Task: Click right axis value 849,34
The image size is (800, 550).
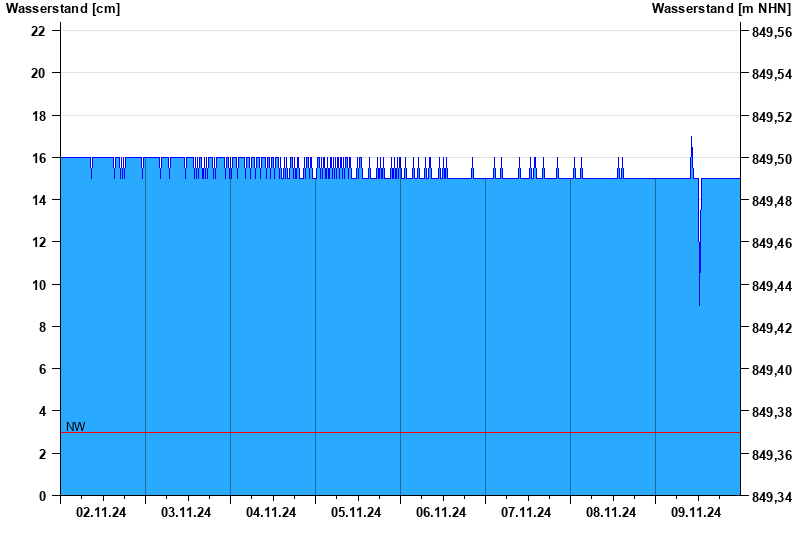Action: click(772, 497)
